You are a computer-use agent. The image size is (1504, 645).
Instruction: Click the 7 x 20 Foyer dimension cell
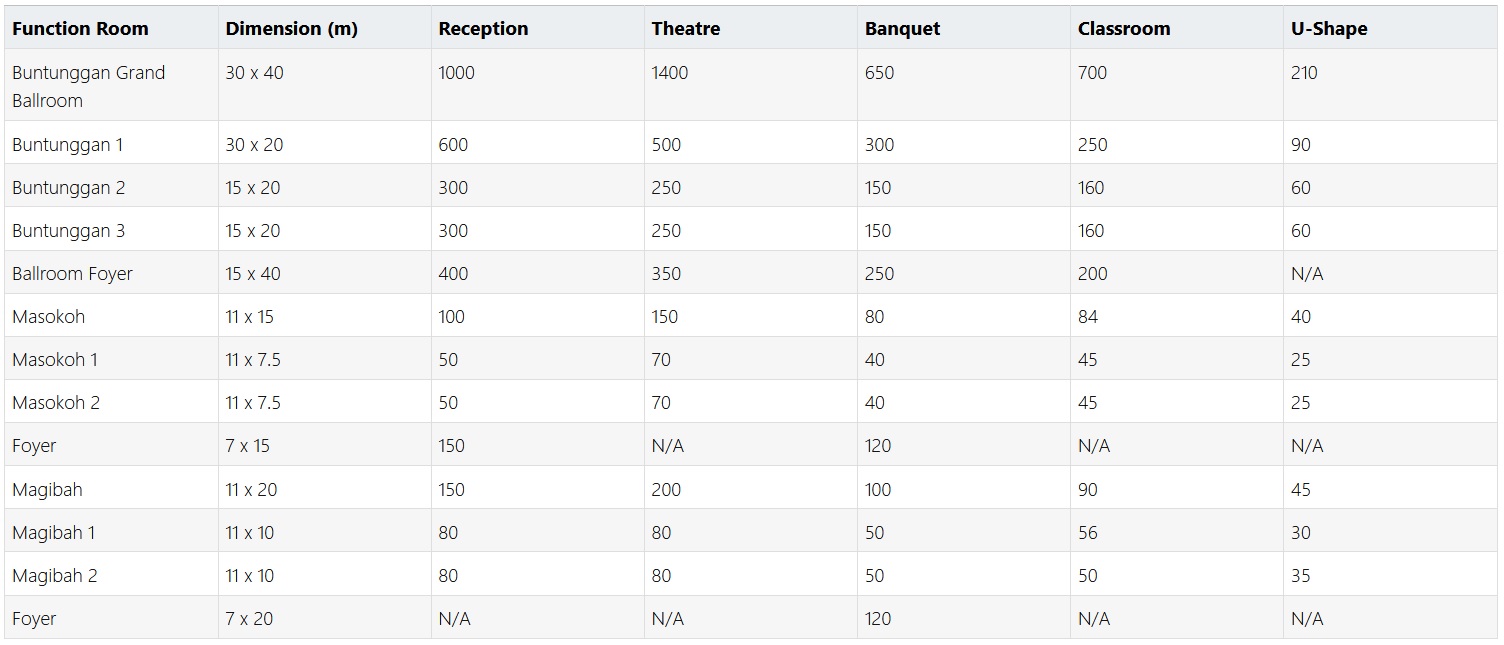pos(249,619)
